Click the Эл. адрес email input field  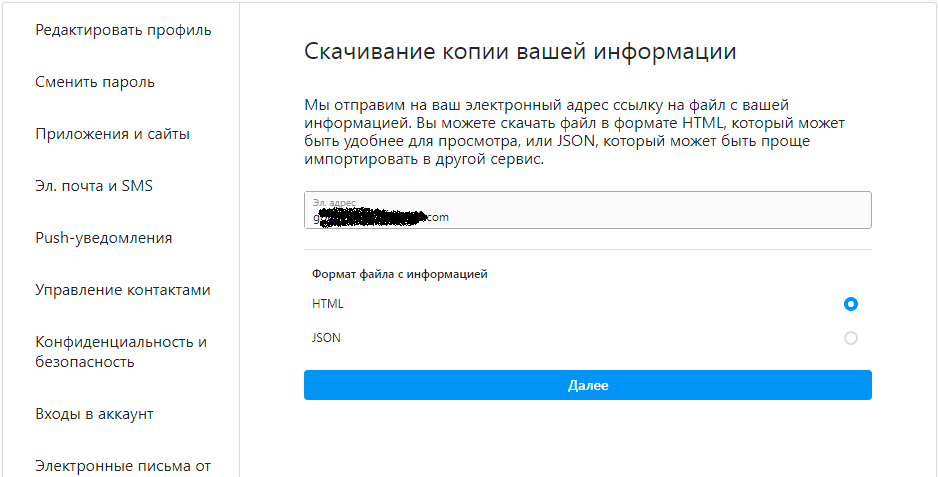click(650, 211)
